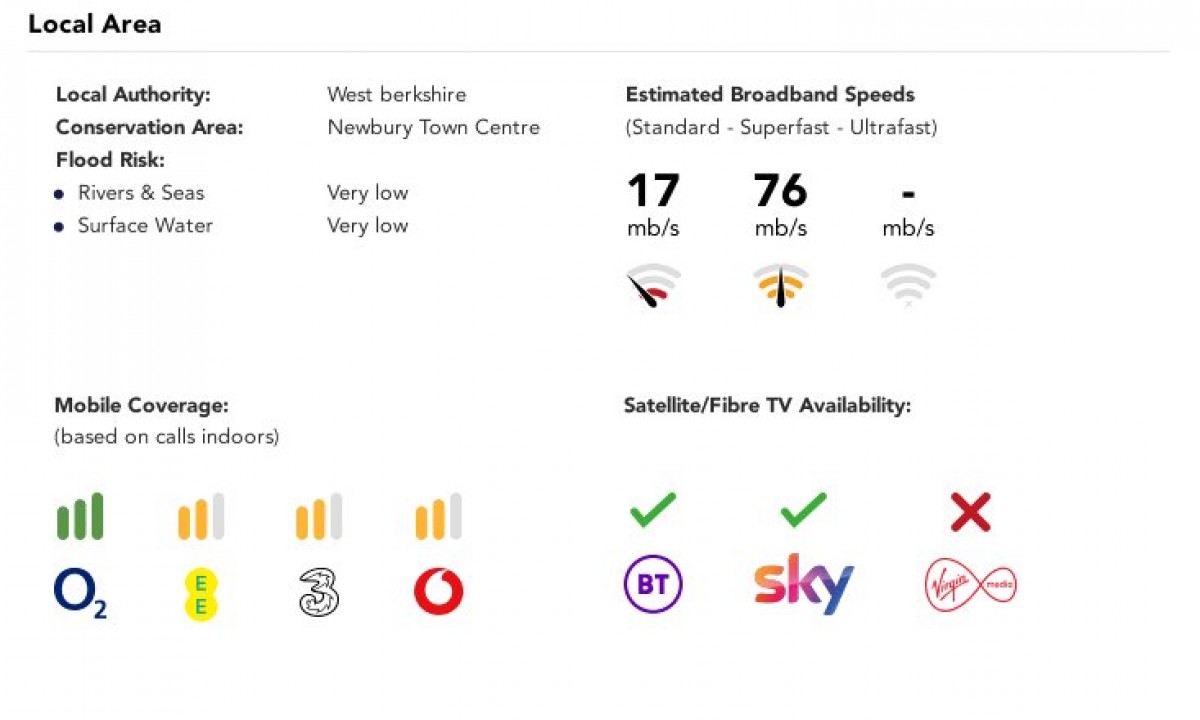This screenshot has height=720, width=1200.
Task: Click the Three network logo
Action: coord(319,593)
